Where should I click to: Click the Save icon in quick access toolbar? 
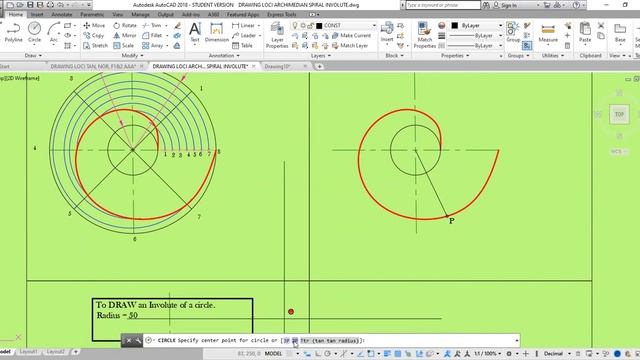[30, 5]
